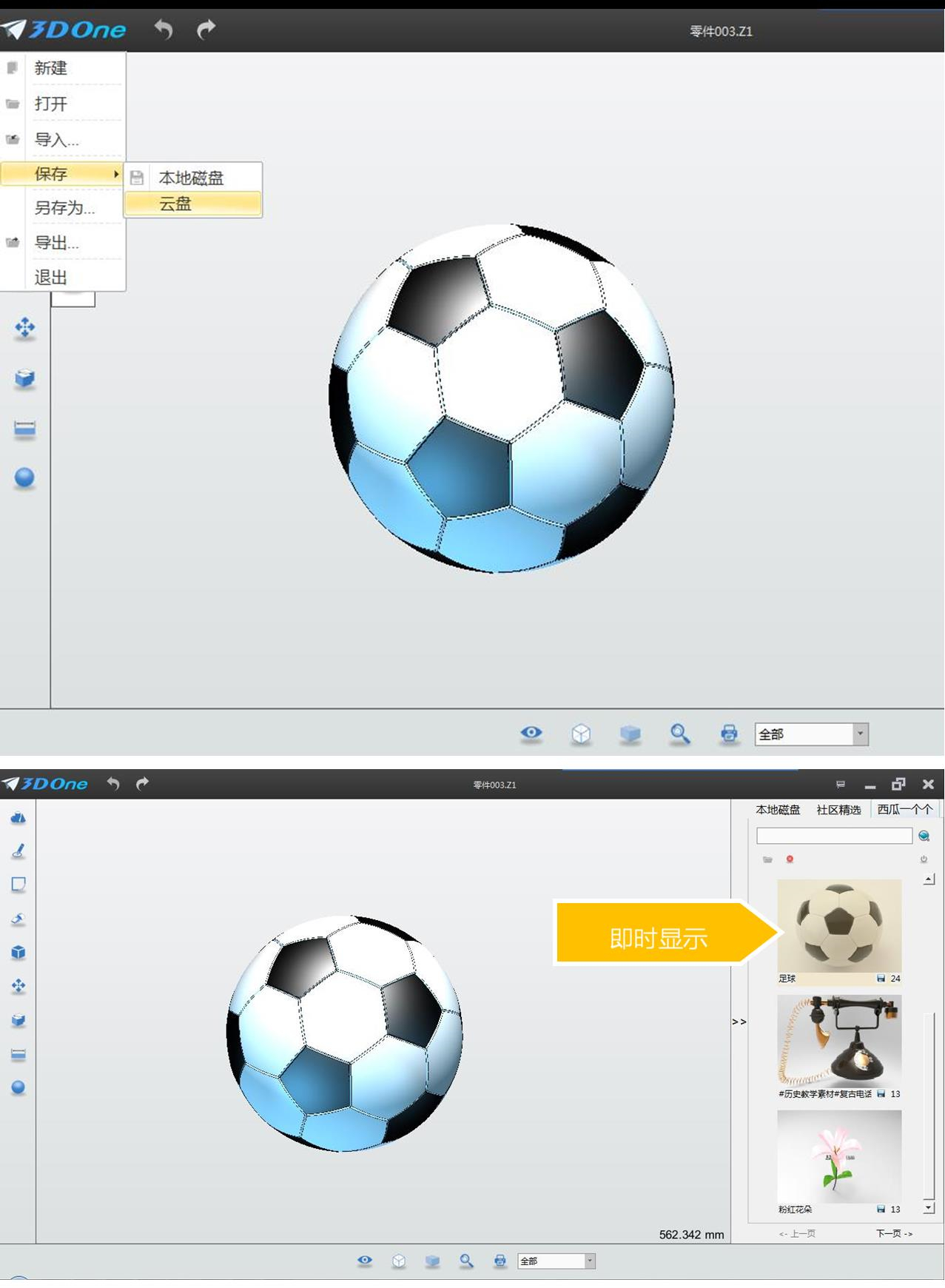Open the gray folder icon in the library panel

tap(767, 859)
